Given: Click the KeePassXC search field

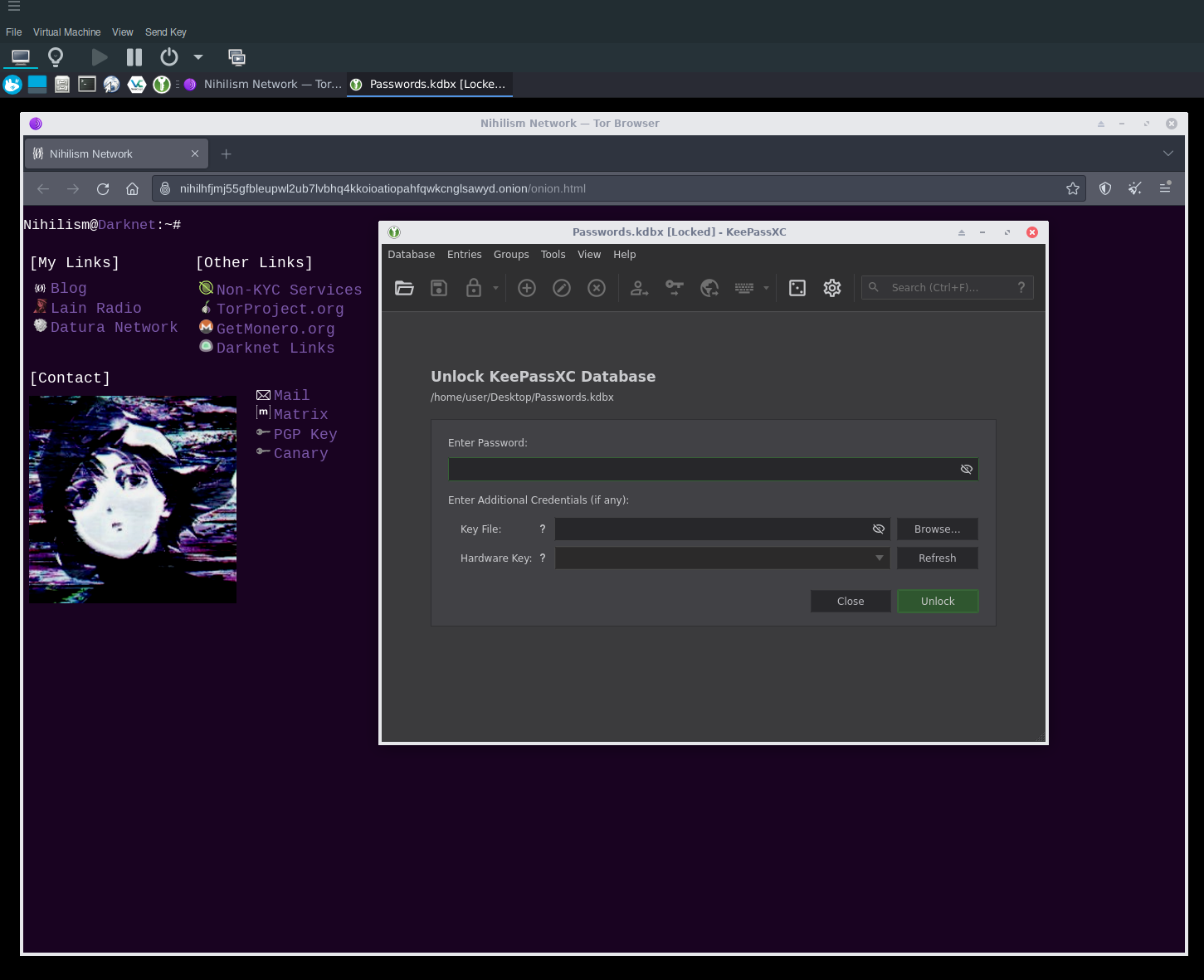Looking at the screenshot, I should click(x=948, y=287).
